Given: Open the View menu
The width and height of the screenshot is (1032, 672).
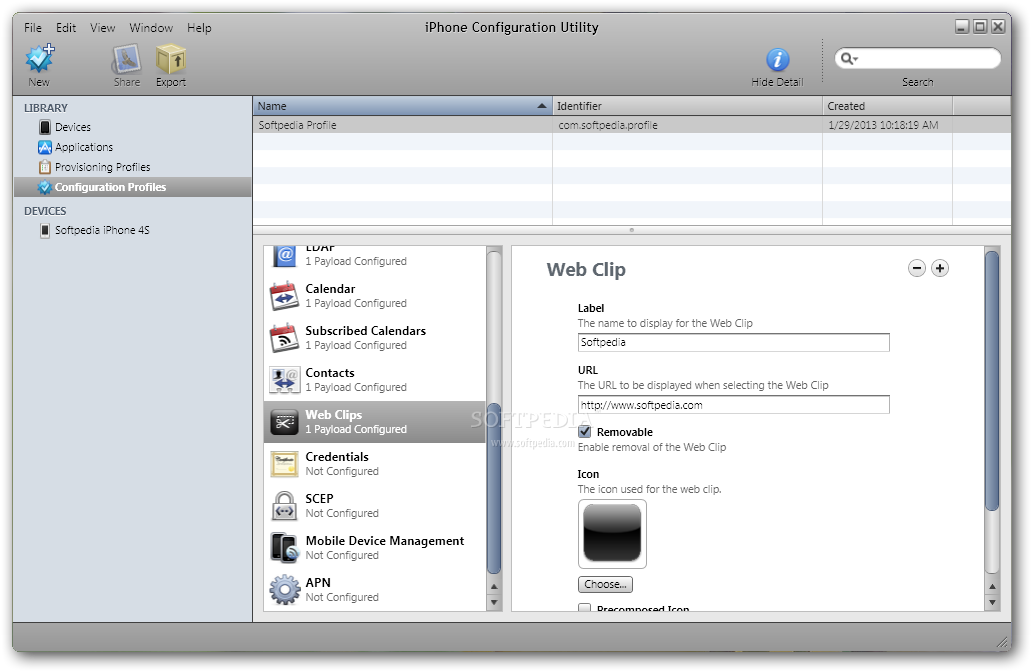Looking at the screenshot, I should 103,28.
